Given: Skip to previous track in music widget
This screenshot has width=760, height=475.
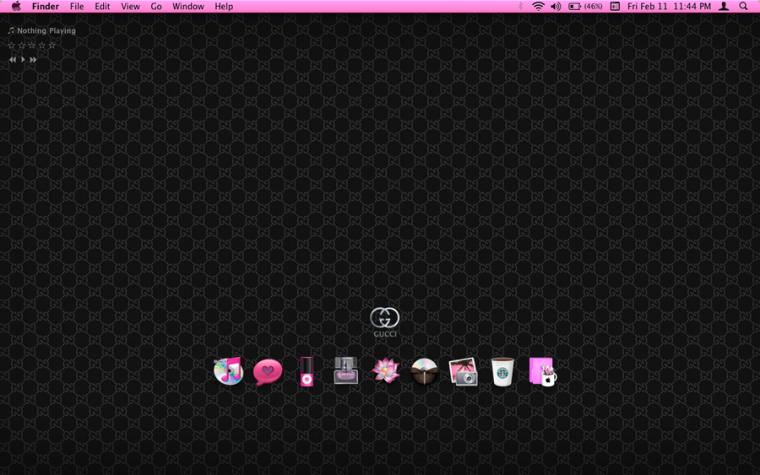Looking at the screenshot, I should 13,60.
